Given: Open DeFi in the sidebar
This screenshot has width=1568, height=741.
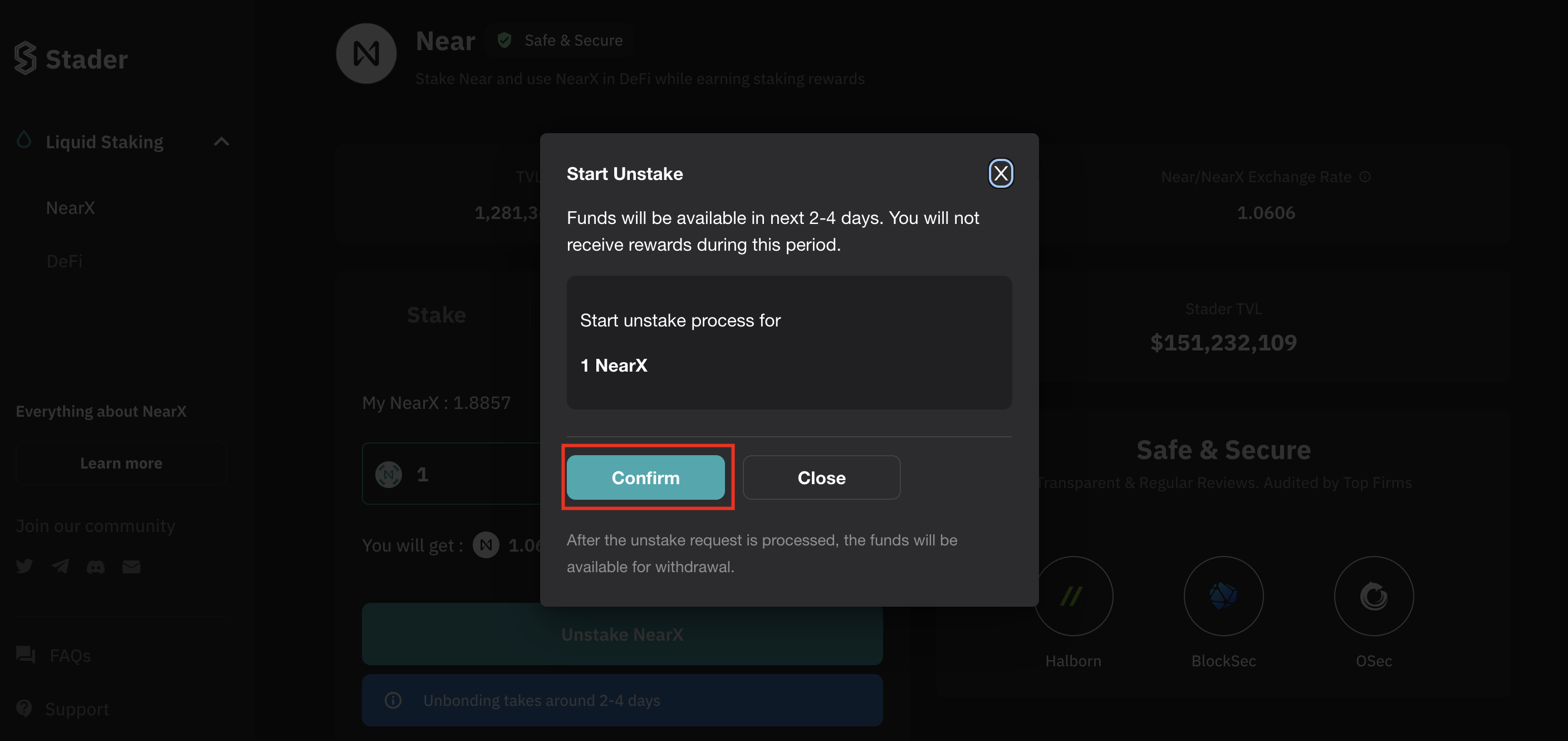Looking at the screenshot, I should 65,261.
